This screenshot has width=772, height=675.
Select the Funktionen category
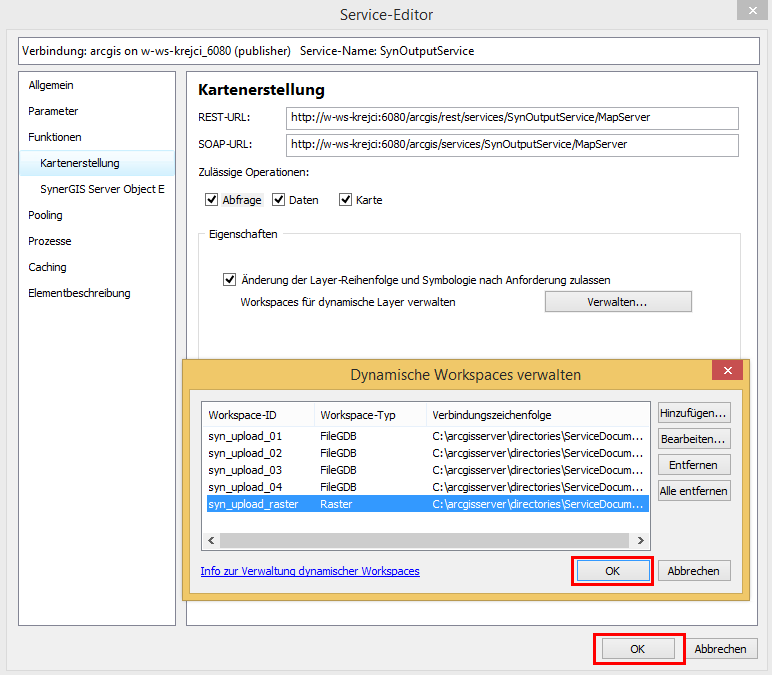click(55, 137)
